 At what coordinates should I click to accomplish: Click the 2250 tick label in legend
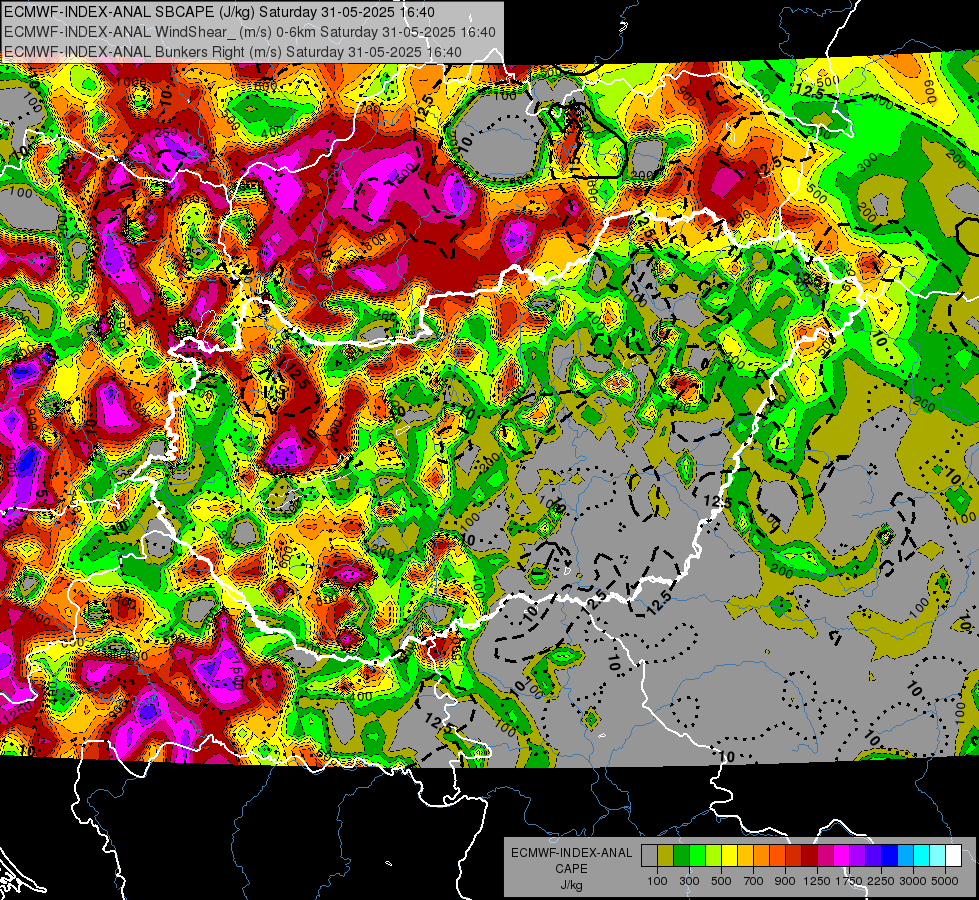point(881,881)
